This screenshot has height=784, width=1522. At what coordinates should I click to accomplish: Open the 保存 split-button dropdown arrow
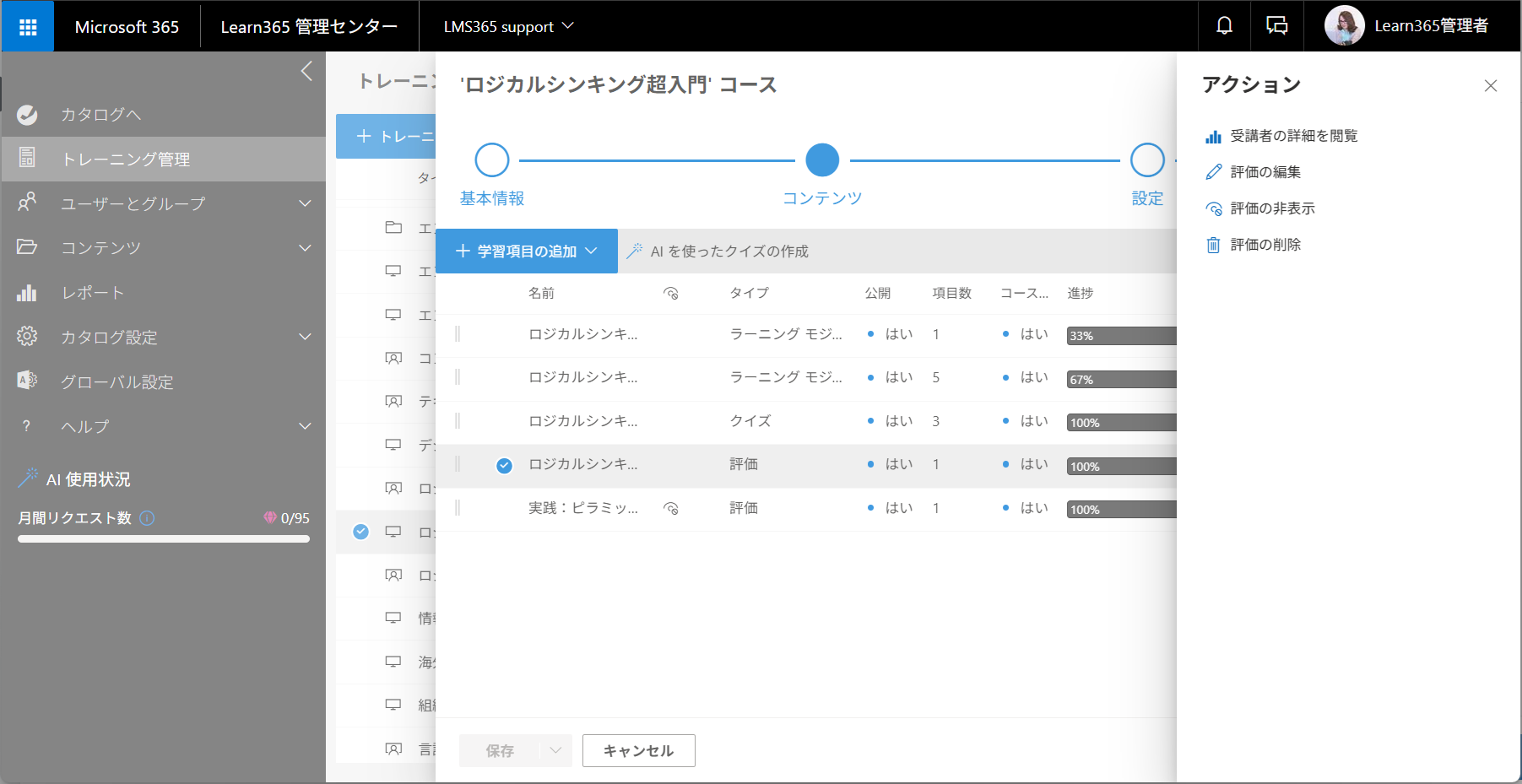point(555,751)
